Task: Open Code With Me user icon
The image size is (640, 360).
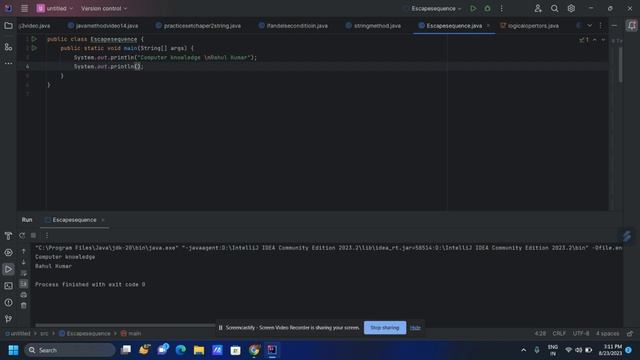Action: click(538, 8)
